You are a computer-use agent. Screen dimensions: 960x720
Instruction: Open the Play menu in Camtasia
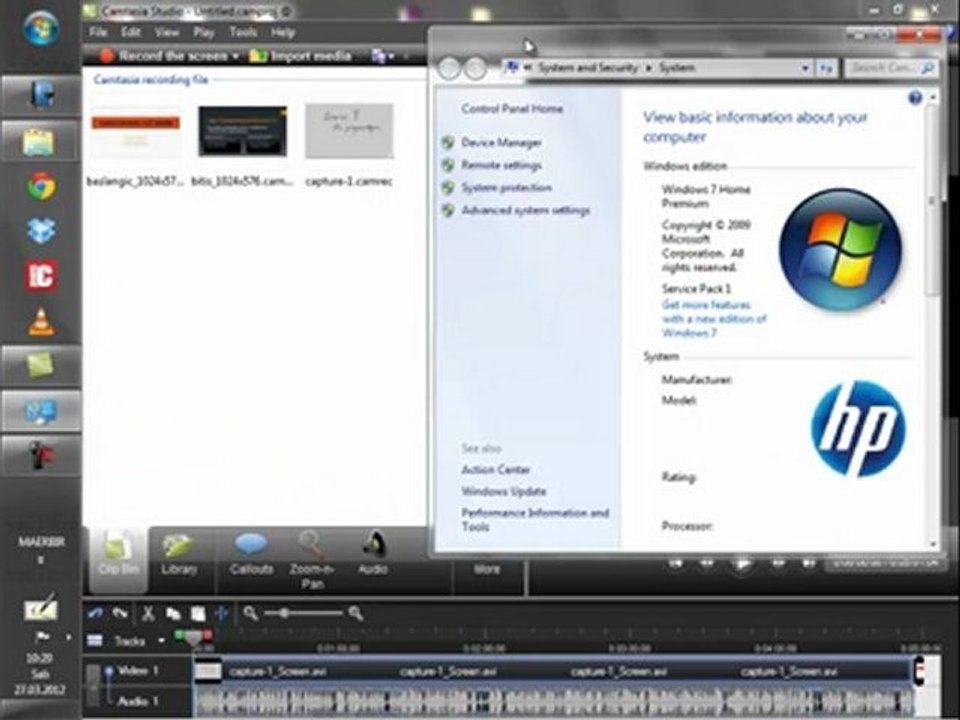pos(203,32)
